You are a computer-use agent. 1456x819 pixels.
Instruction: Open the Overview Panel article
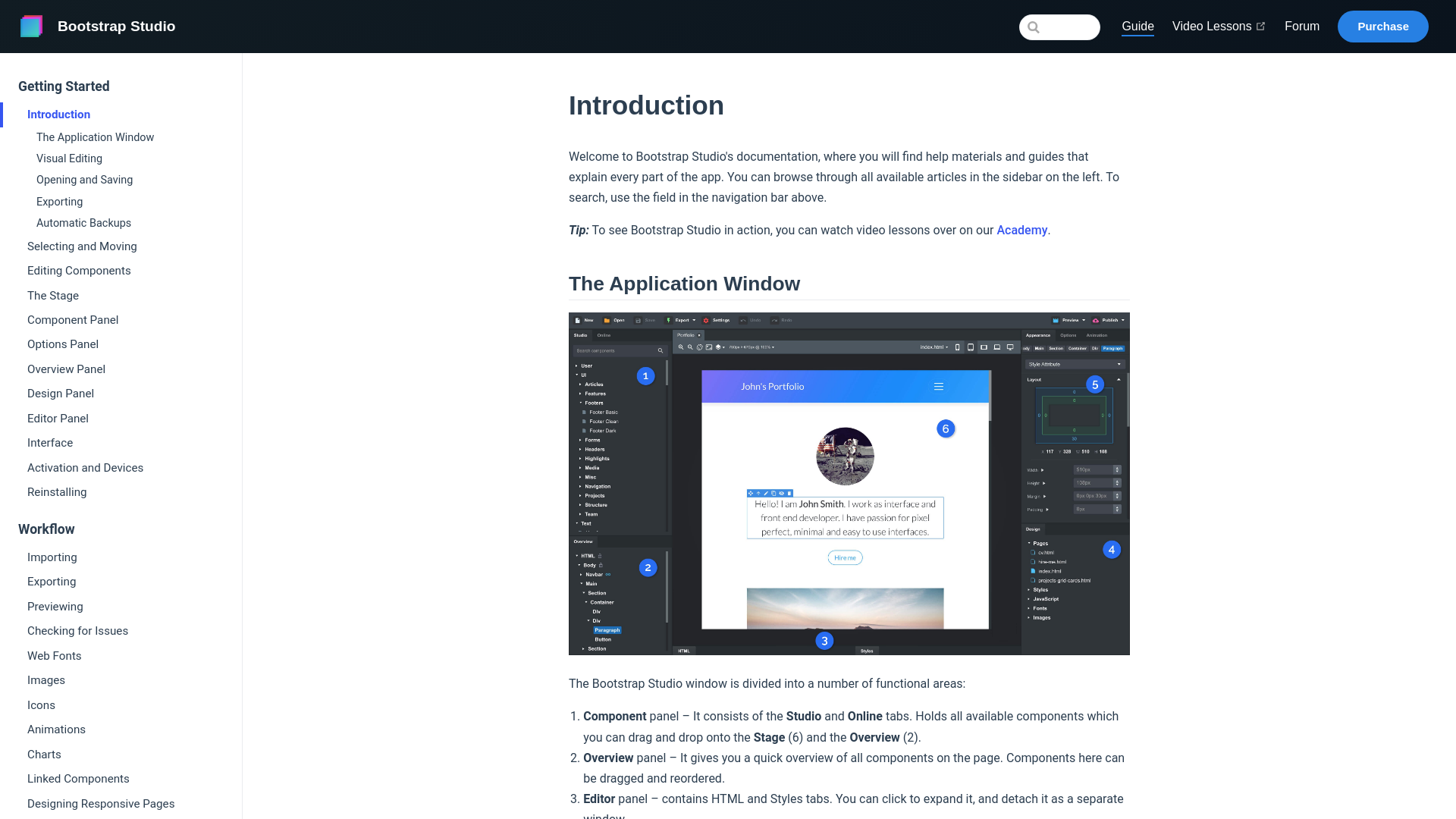[66, 369]
